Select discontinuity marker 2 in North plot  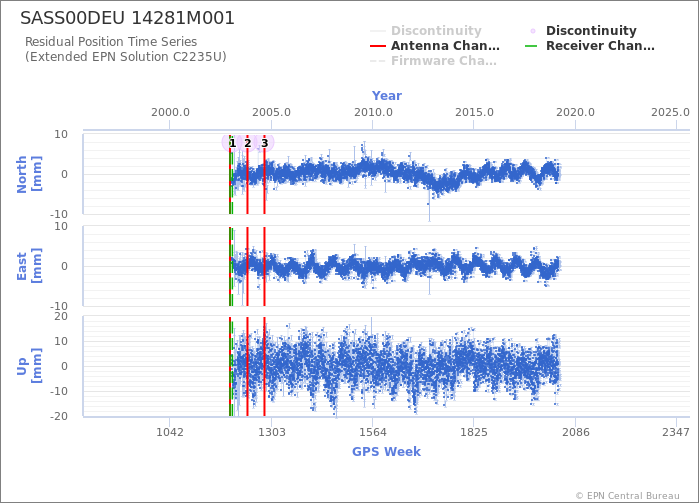[248, 143]
